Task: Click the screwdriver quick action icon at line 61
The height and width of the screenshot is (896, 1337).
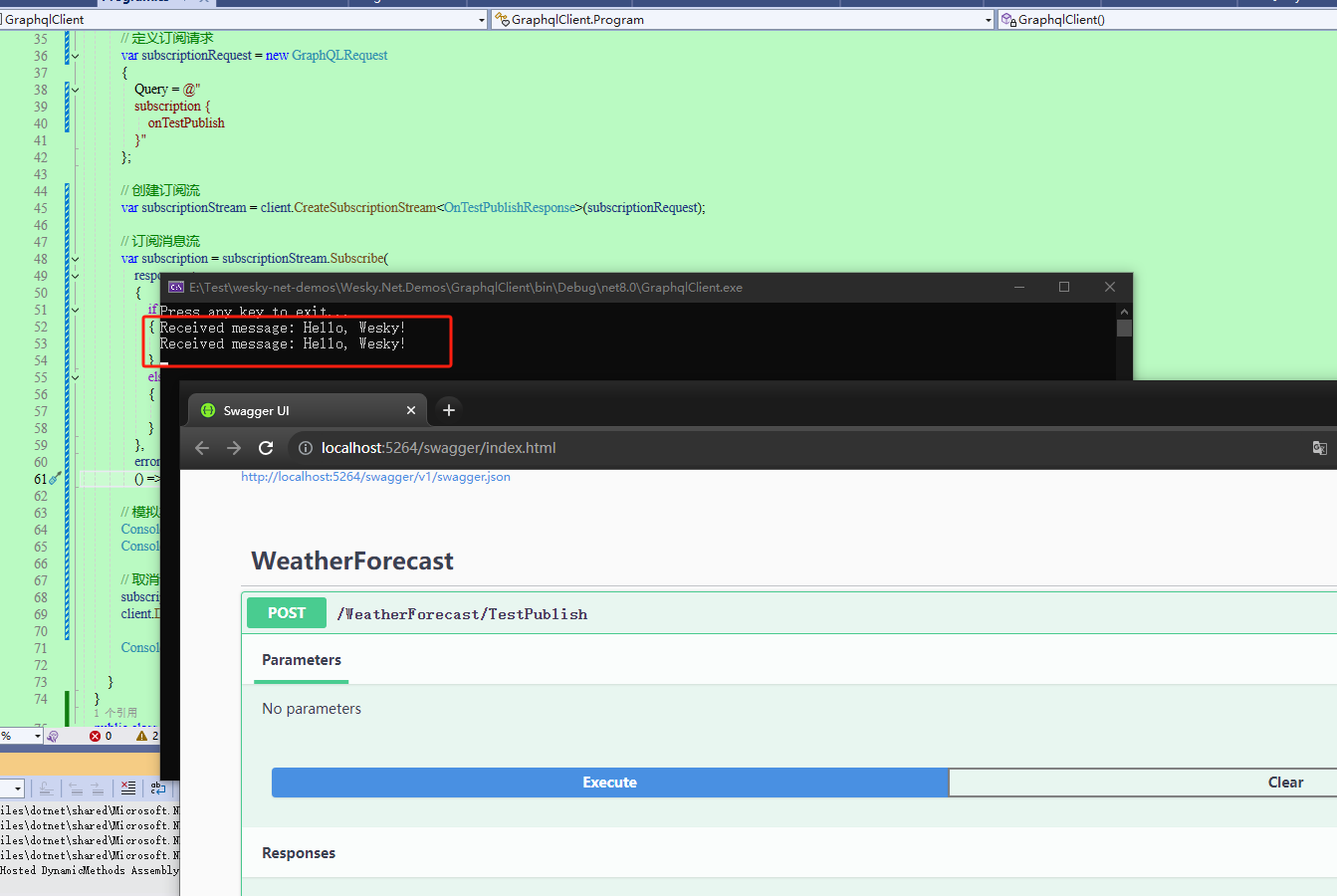Action: (56, 479)
